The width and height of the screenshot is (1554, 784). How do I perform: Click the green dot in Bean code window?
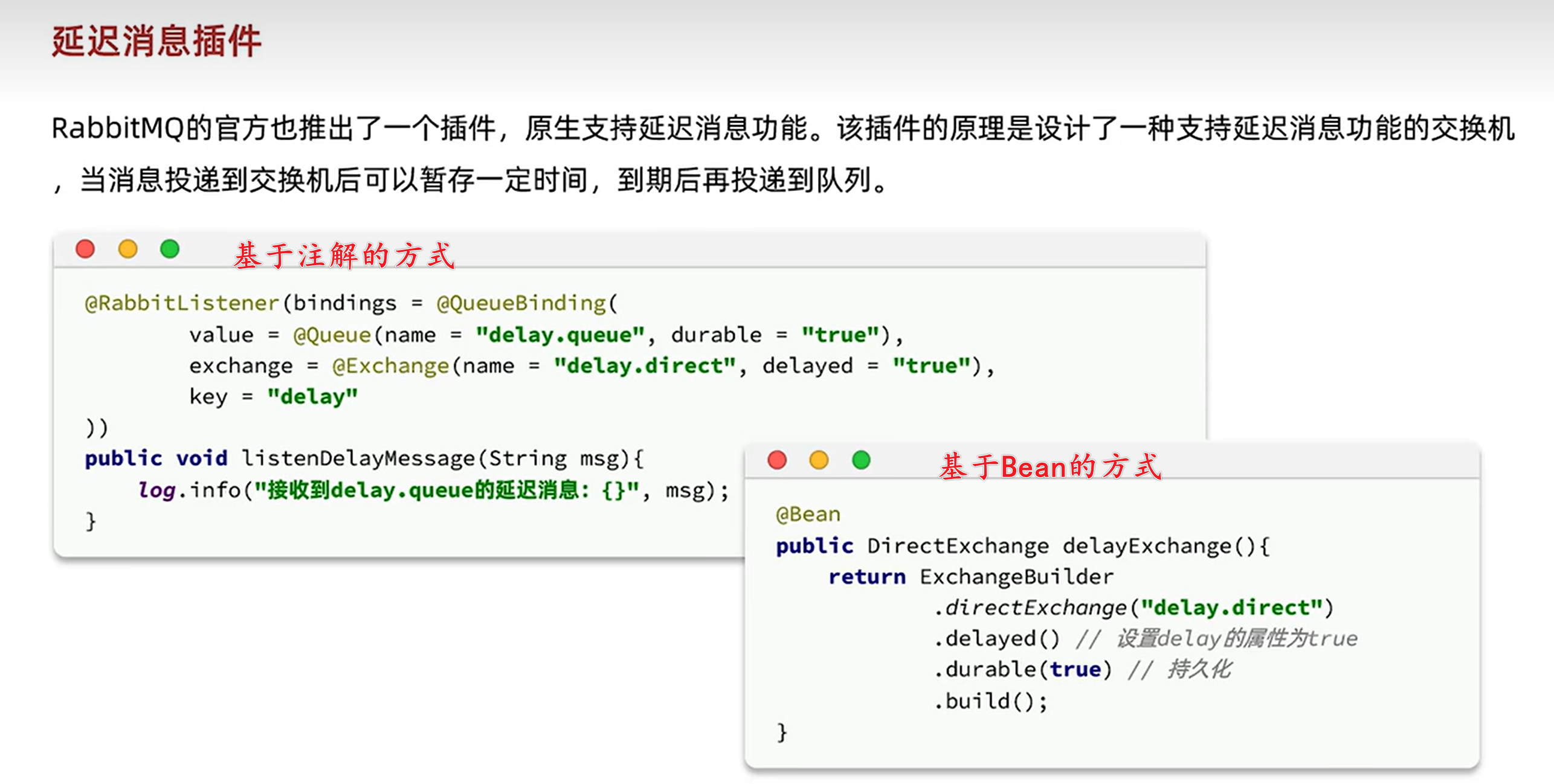(861, 460)
